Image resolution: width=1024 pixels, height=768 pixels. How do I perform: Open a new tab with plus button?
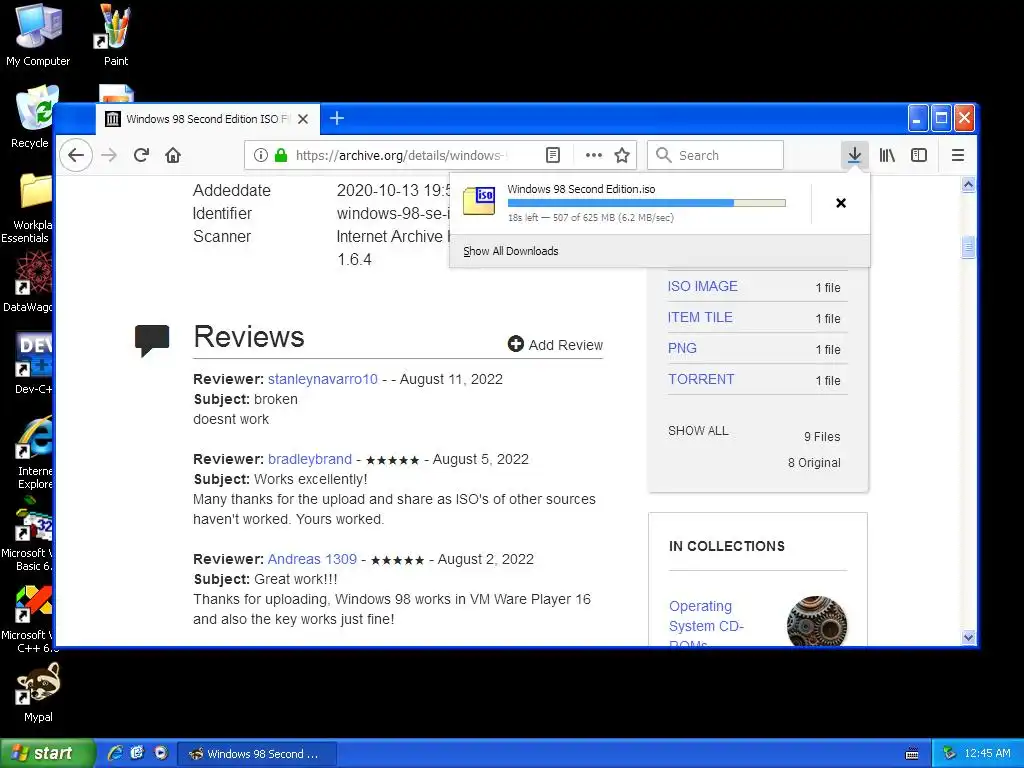(337, 119)
